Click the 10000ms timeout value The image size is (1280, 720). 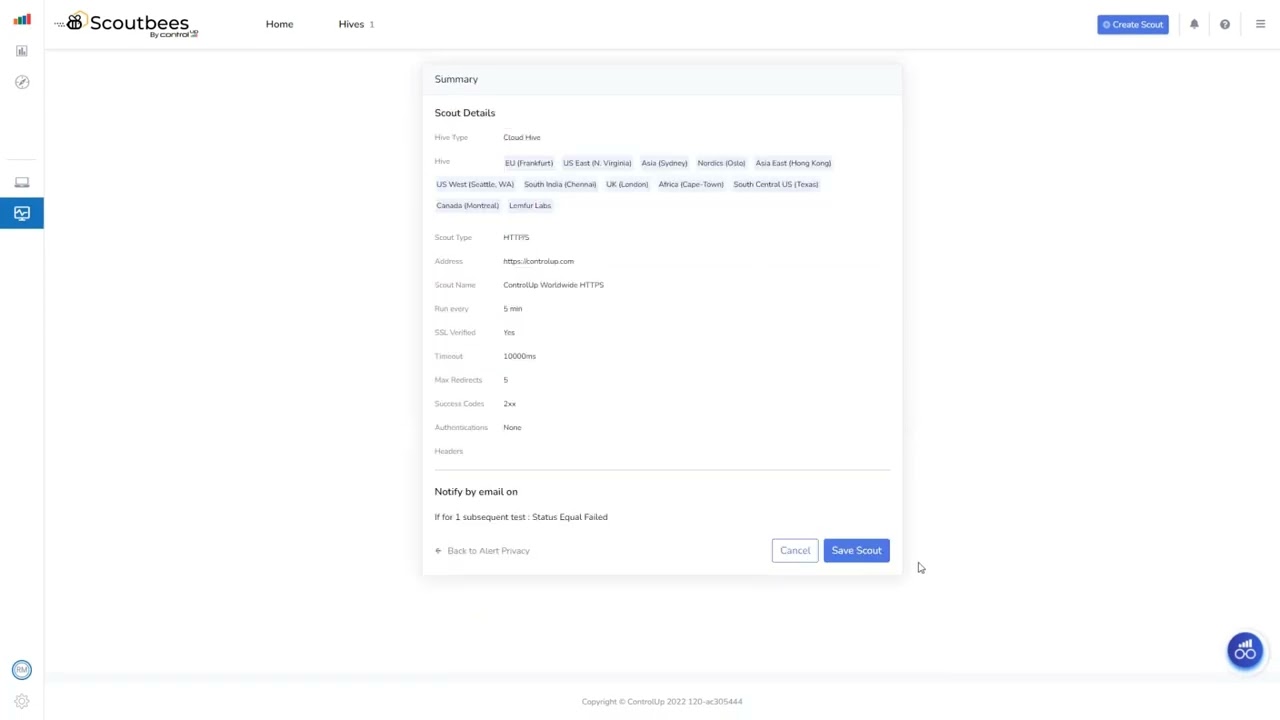519,356
